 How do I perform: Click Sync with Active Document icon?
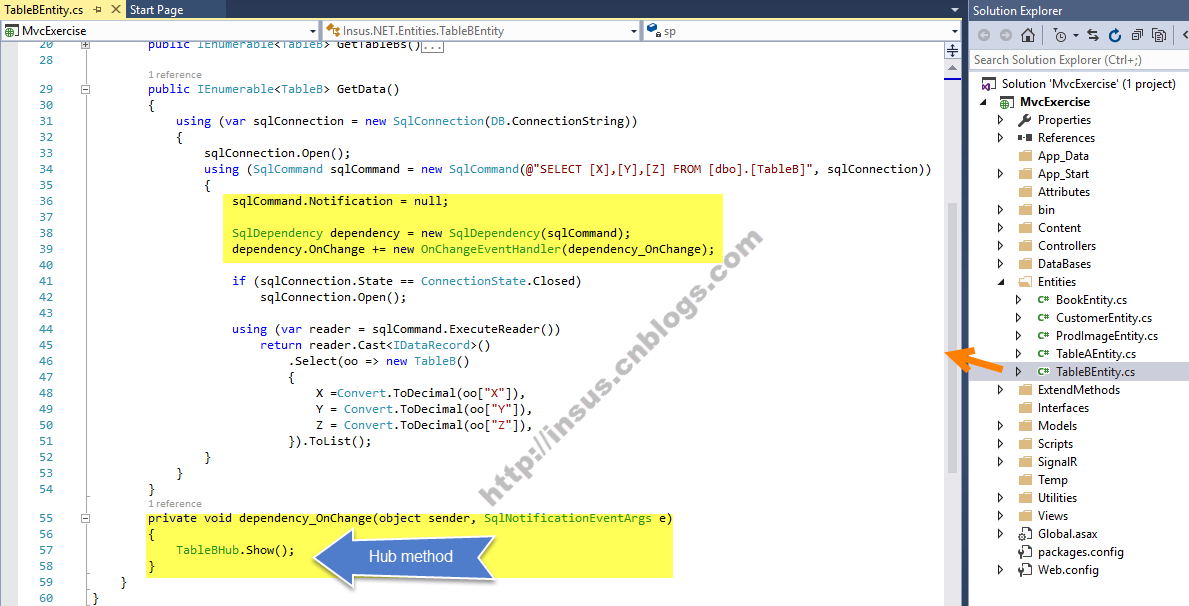coord(1093,35)
